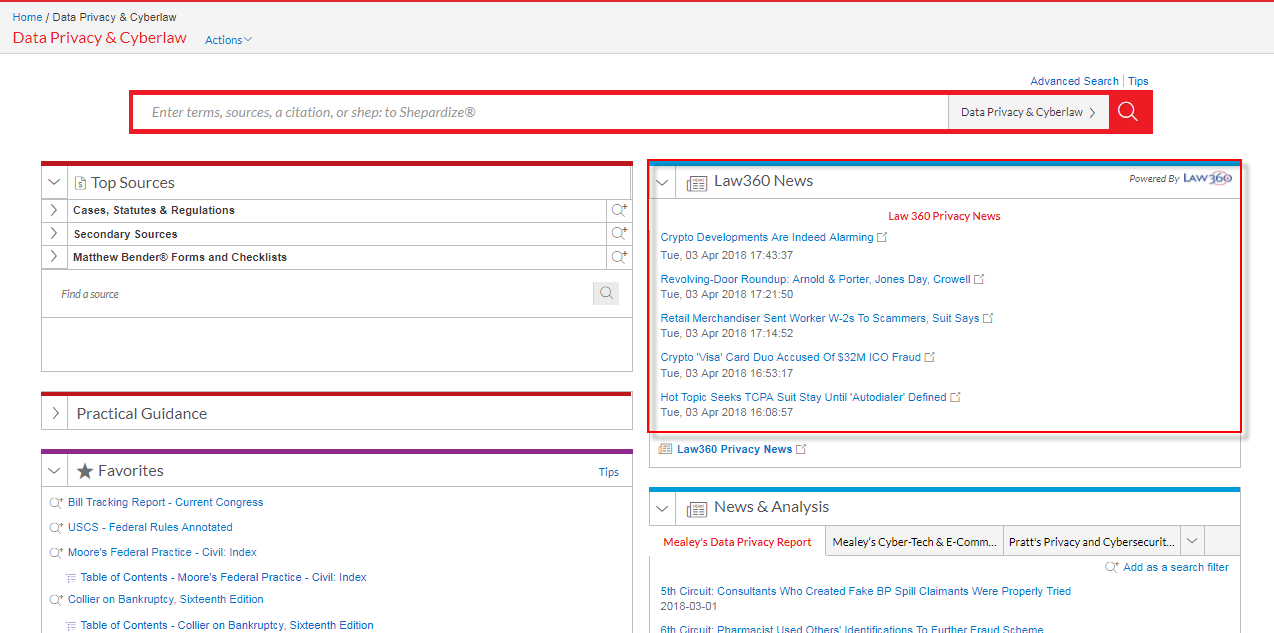This screenshot has width=1274, height=633.
Task: Open external link icon beside Revolving-Door Roundup
Action: pyautogui.click(x=979, y=279)
